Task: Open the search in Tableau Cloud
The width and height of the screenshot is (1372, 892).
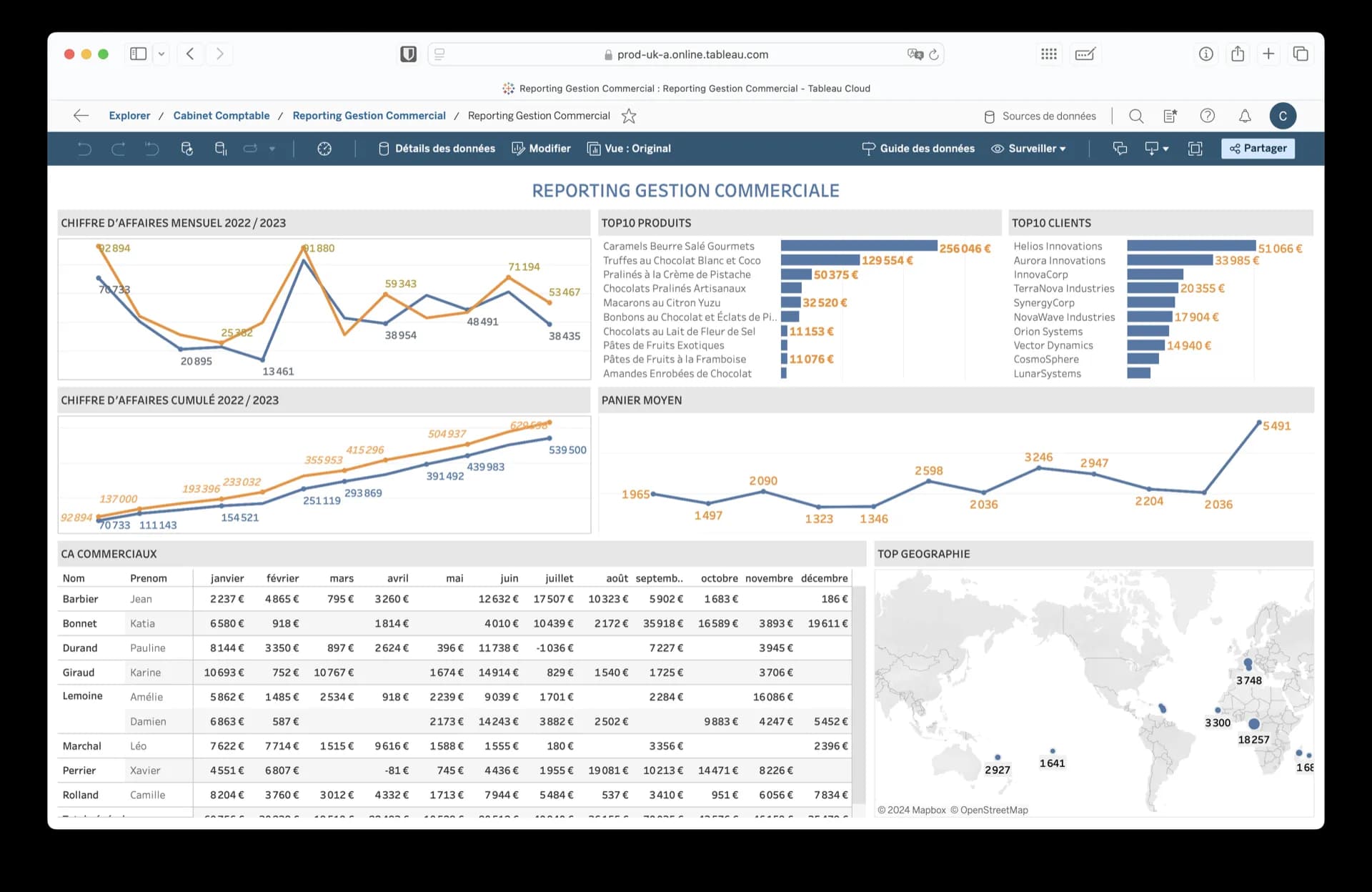Action: pos(1135,116)
